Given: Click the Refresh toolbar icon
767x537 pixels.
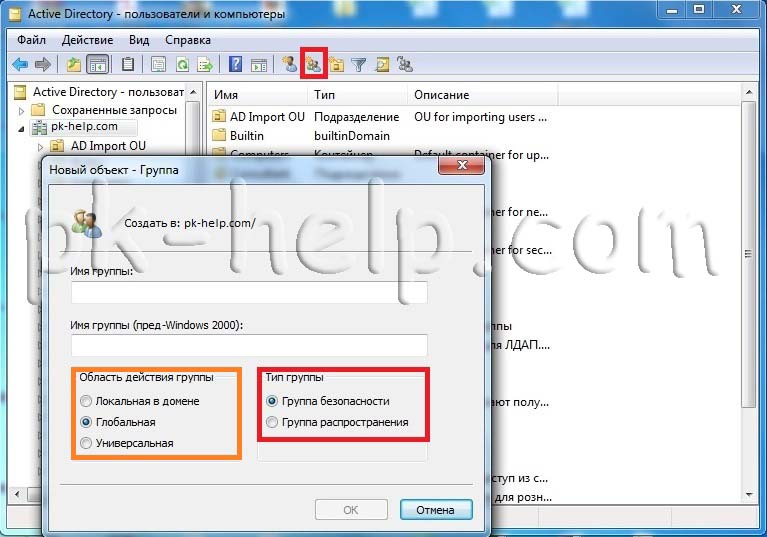Looking at the screenshot, I should (x=182, y=64).
